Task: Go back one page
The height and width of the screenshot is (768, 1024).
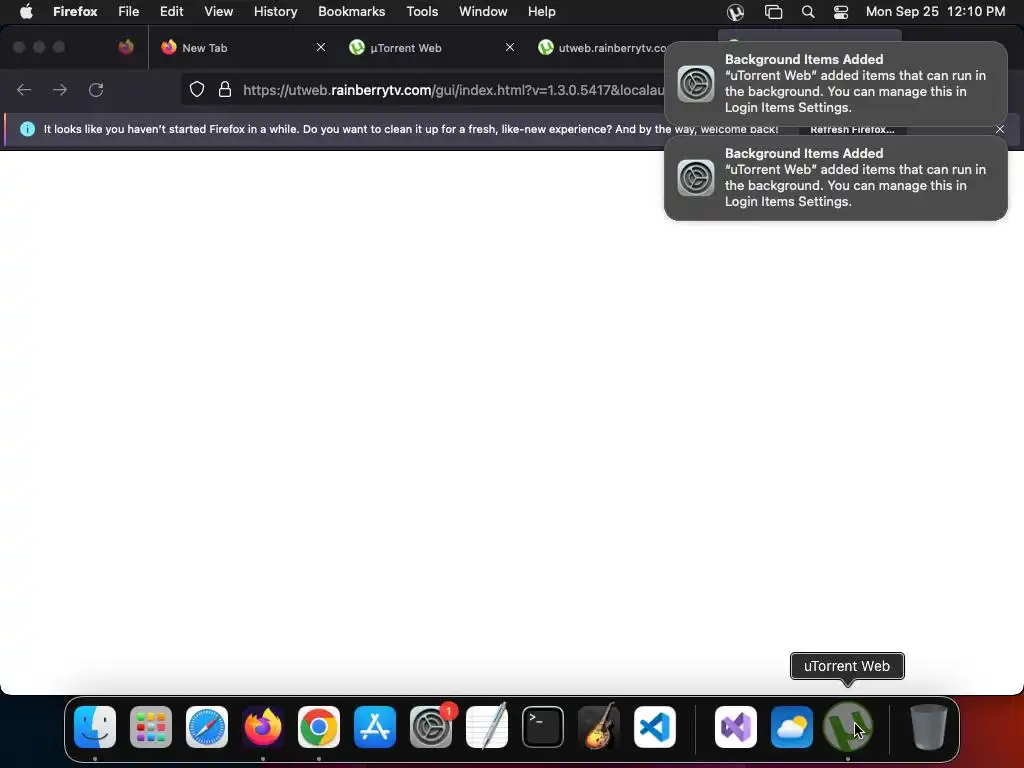Action: [24, 89]
